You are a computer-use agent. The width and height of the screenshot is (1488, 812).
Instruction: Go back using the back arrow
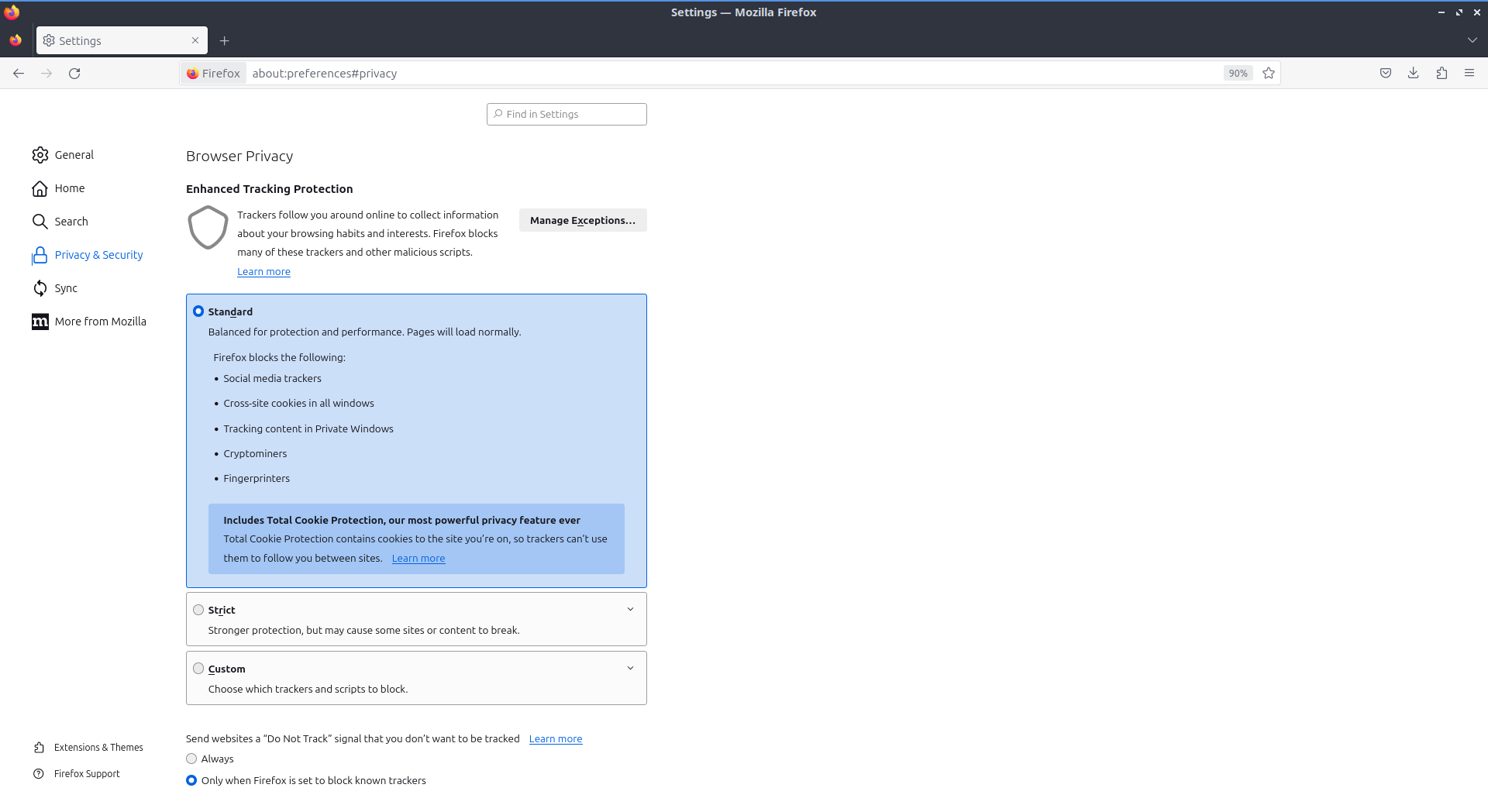(x=19, y=74)
